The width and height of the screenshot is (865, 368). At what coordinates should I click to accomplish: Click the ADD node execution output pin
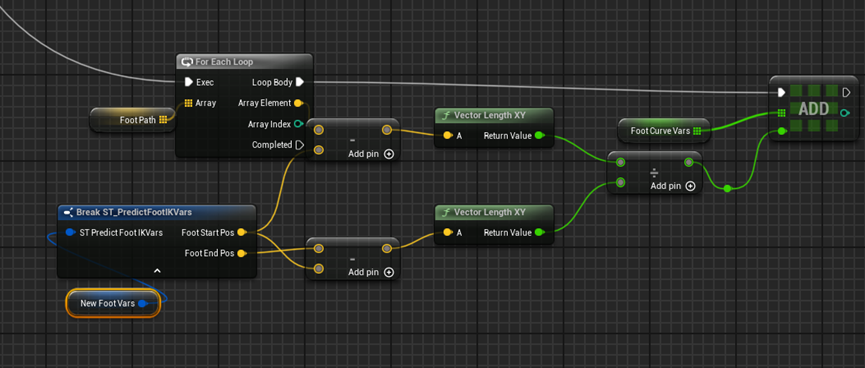click(847, 92)
